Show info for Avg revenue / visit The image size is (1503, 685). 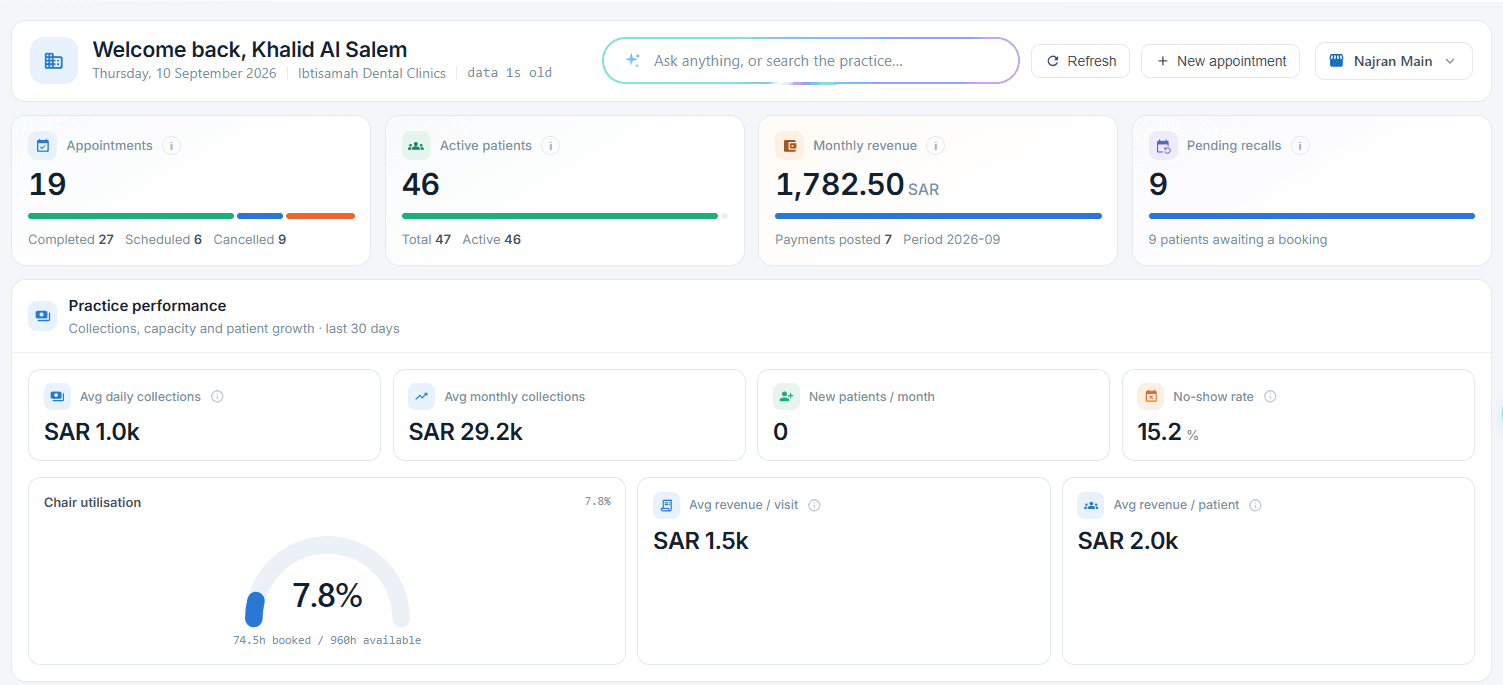814,505
